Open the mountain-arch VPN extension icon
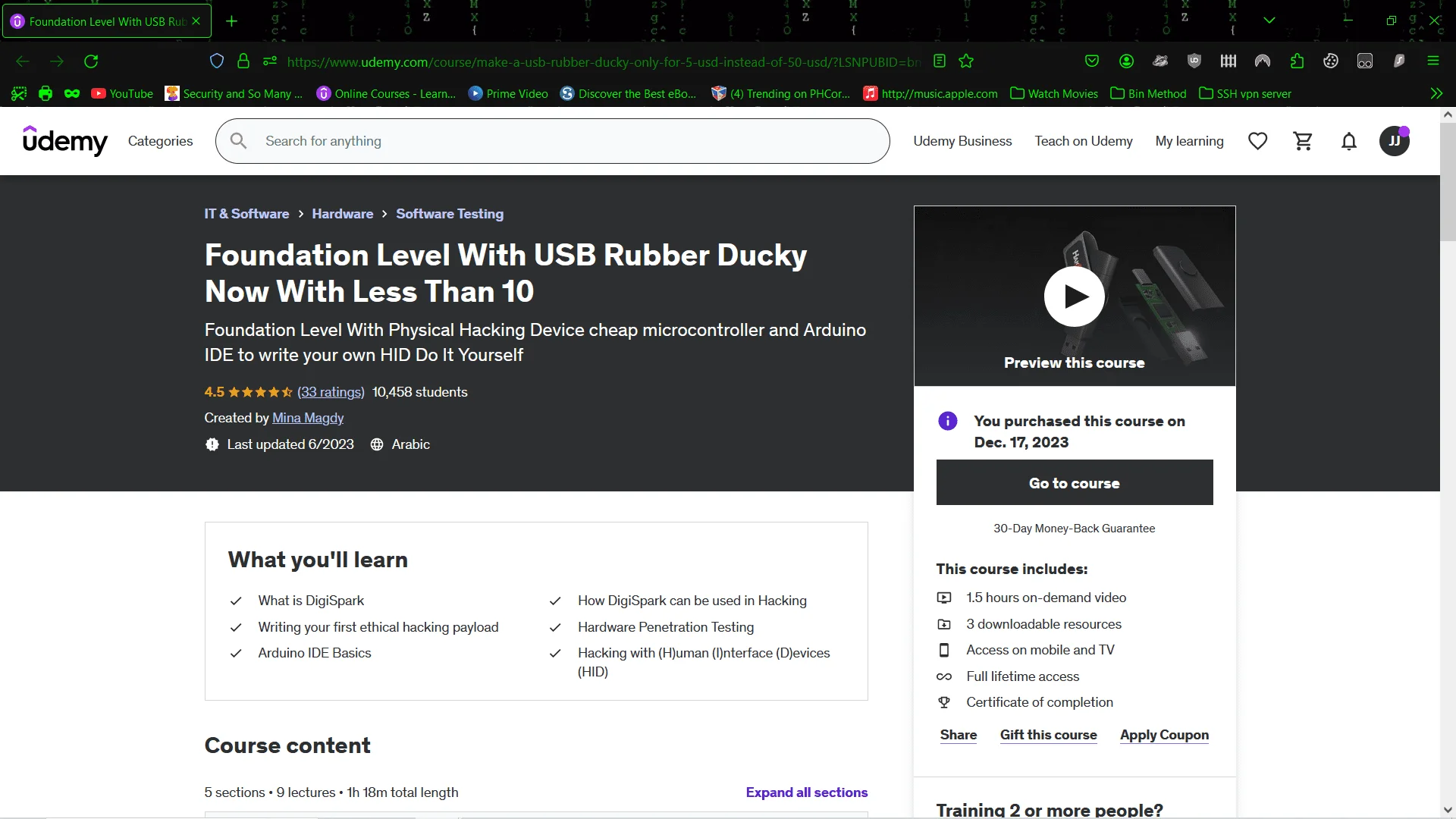The height and width of the screenshot is (819, 1456). [1263, 61]
